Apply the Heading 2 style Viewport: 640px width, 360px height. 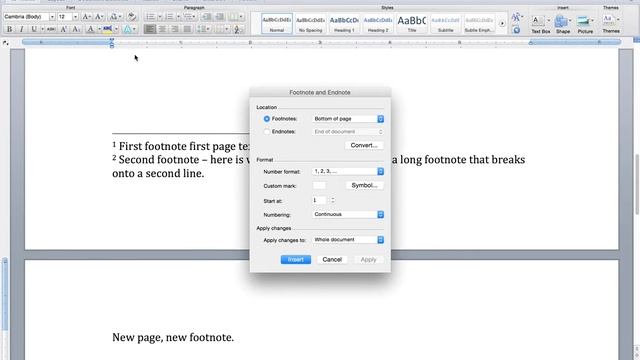click(x=378, y=24)
